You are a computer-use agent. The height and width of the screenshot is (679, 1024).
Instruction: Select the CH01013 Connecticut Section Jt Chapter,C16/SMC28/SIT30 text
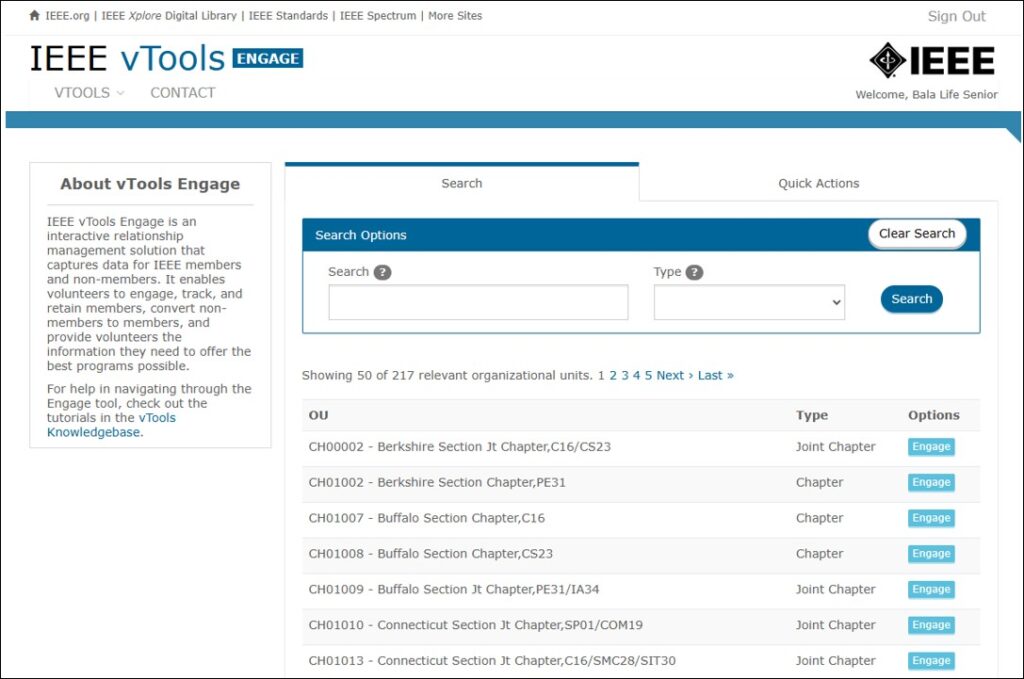(x=492, y=661)
